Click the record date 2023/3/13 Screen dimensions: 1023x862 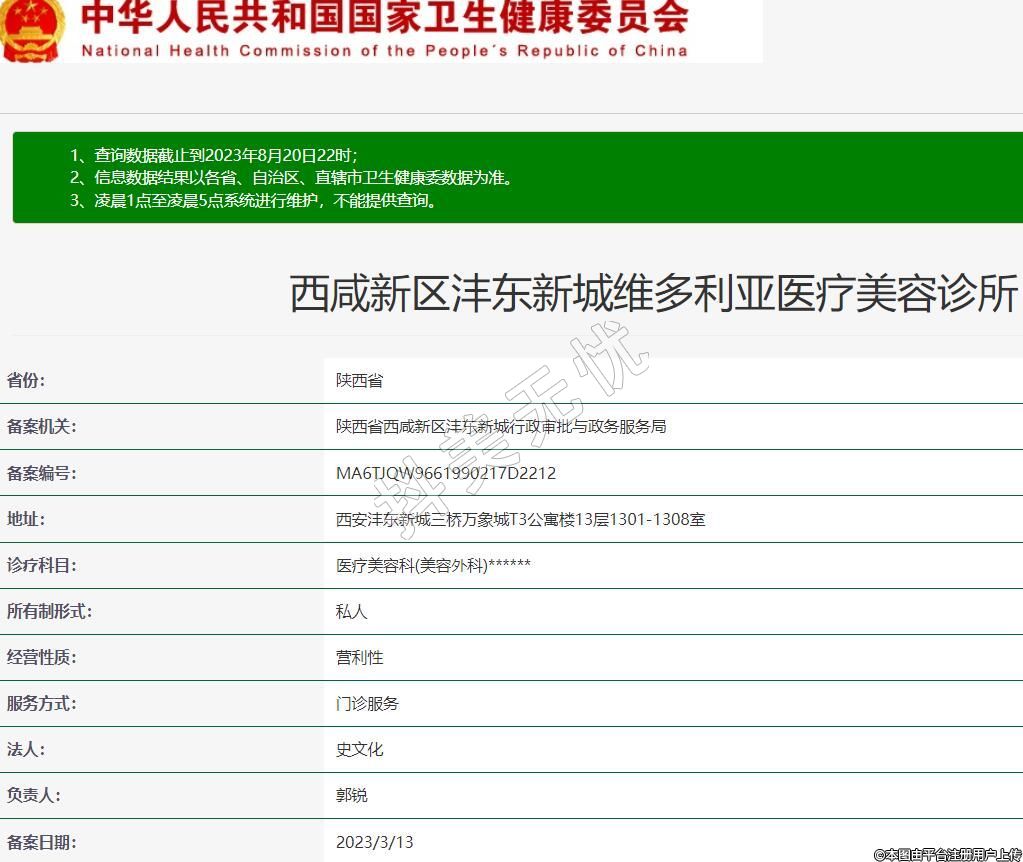pyautogui.click(x=375, y=841)
